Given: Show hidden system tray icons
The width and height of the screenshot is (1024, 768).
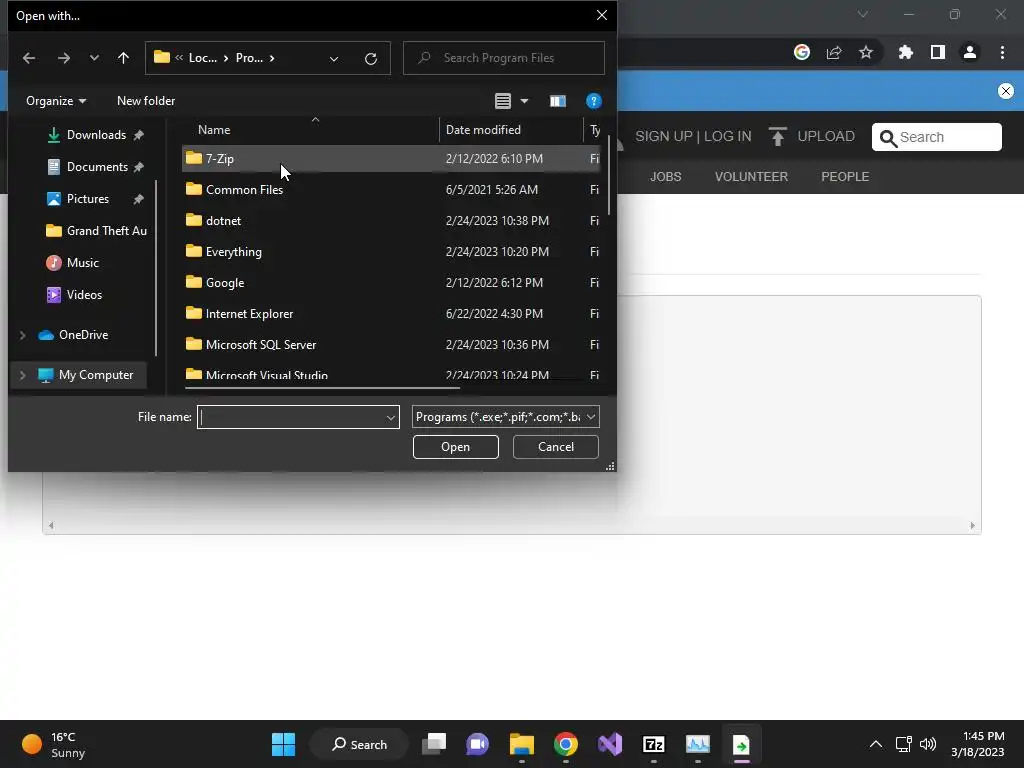Looking at the screenshot, I should point(876,744).
